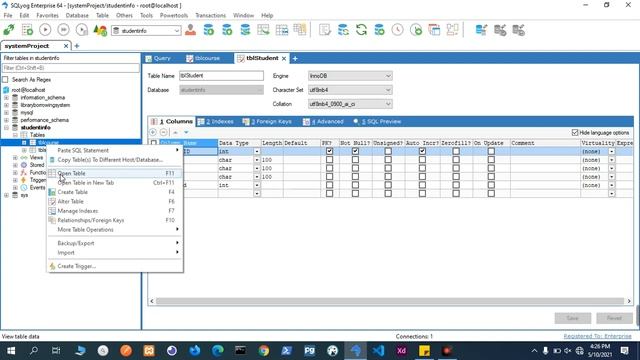
Task: Add a new editor tab beside tblStudent
Action: pyautogui.click(x=295, y=58)
